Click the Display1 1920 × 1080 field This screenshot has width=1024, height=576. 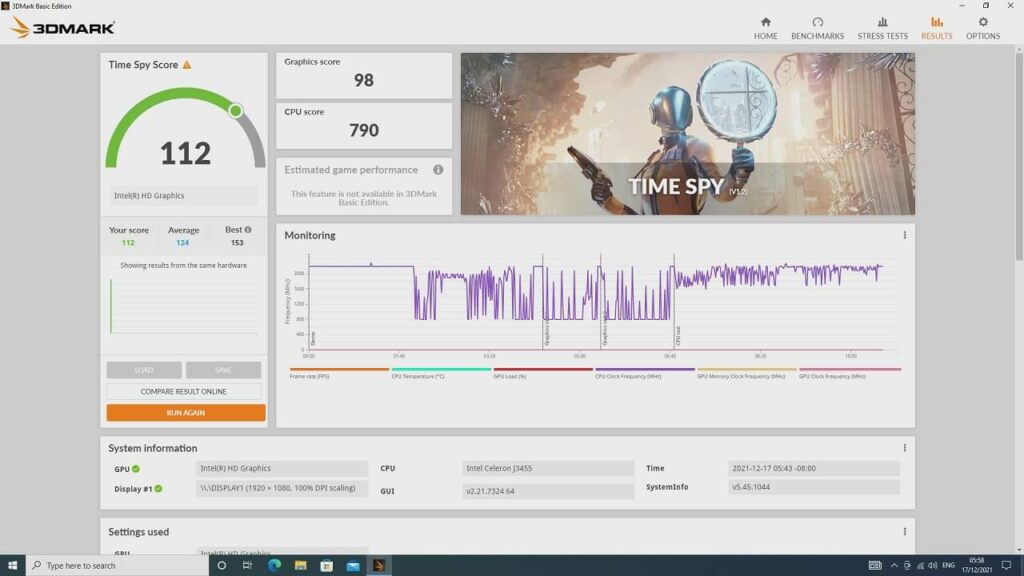point(281,488)
